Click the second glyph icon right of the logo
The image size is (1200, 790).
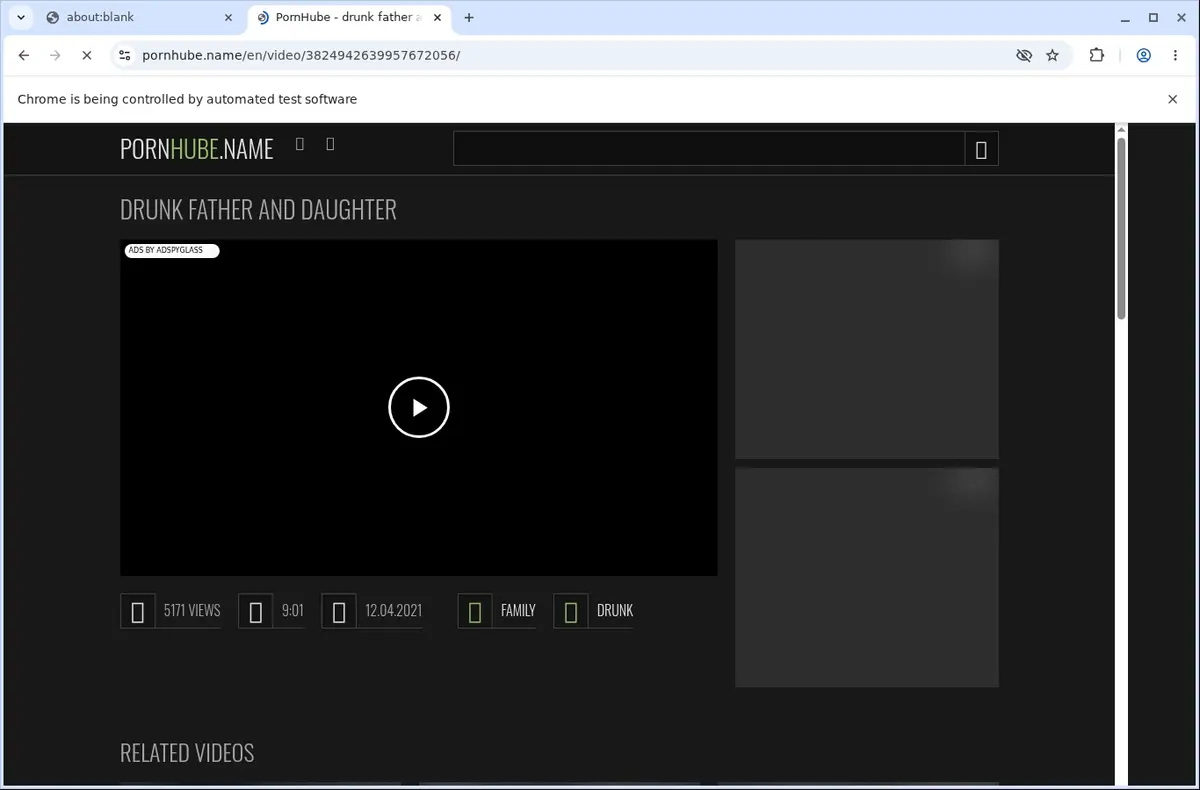331,144
